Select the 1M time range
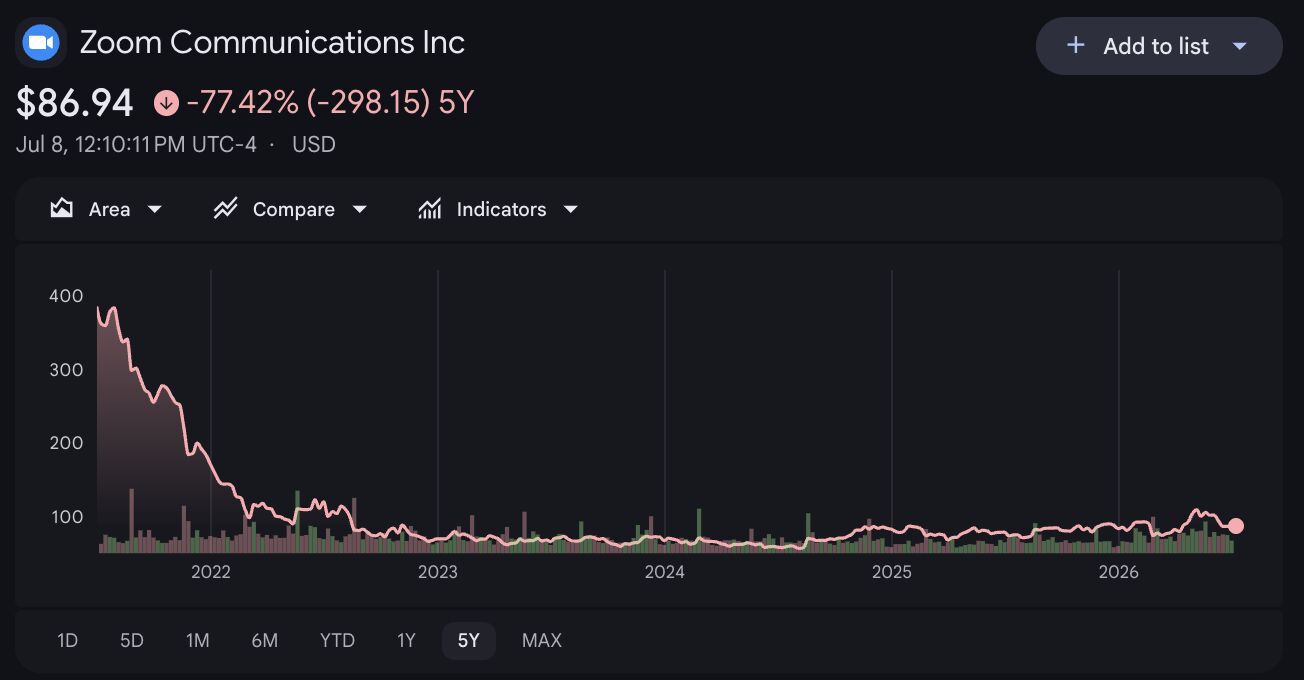 (x=198, y=640)
